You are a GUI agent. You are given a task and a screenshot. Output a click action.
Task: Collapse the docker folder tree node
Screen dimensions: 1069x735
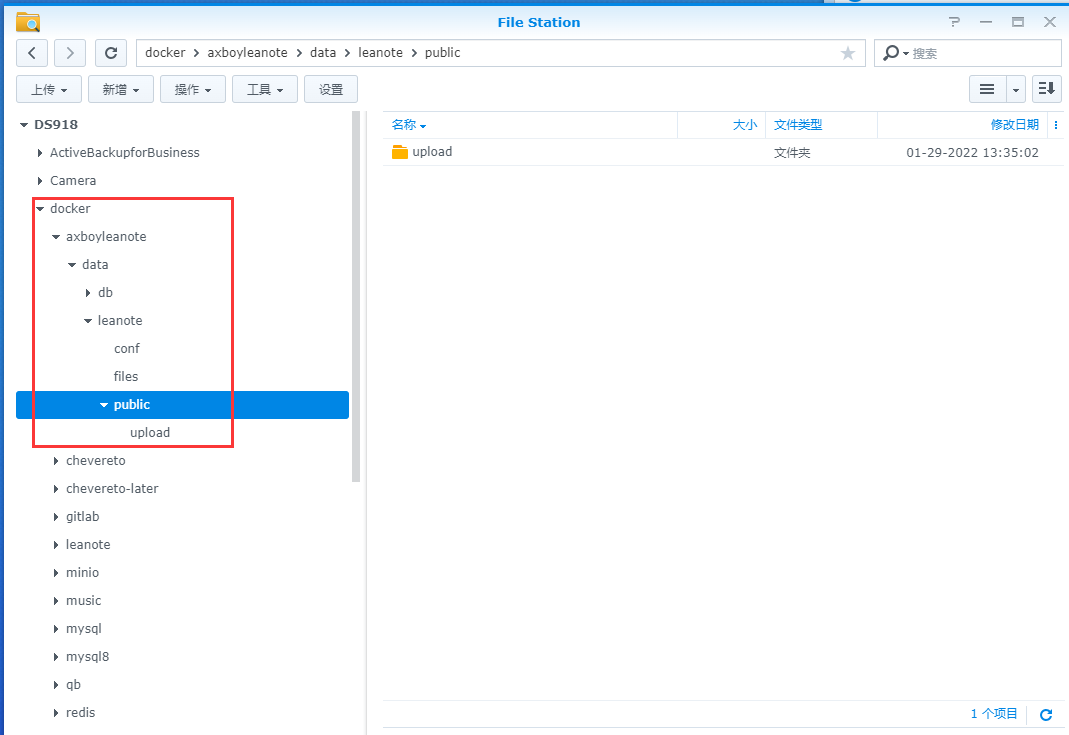40,209
